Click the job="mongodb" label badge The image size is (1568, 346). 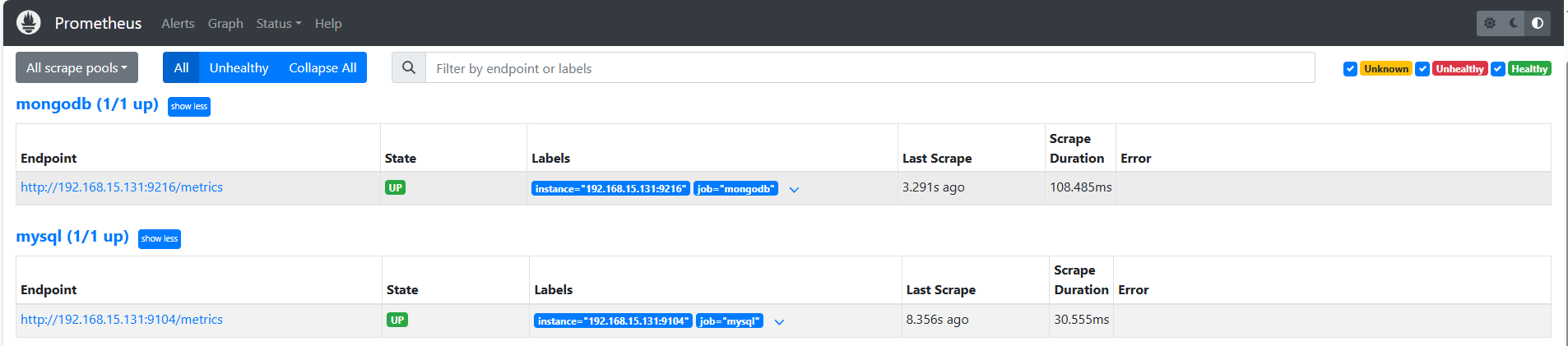coord(736,189)
